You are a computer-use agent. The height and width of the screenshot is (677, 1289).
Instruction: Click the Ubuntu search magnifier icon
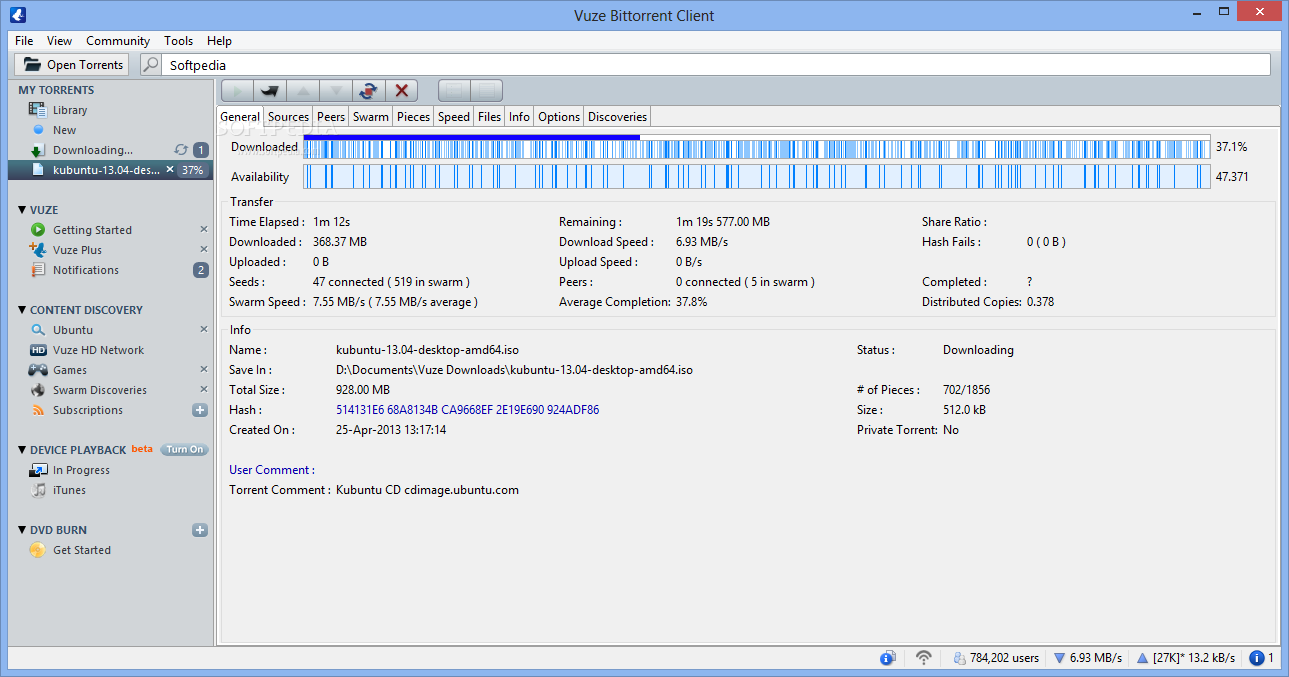point(38,330)
